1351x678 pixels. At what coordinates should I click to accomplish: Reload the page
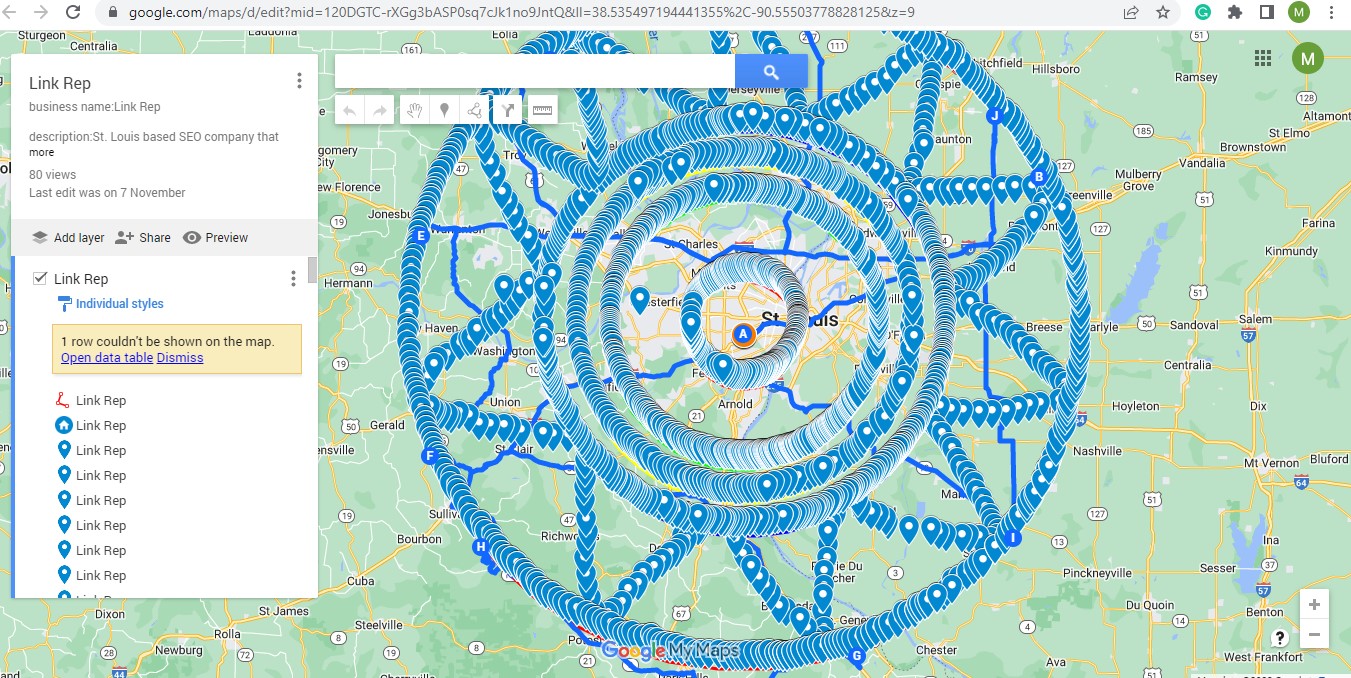coord(73,12)
